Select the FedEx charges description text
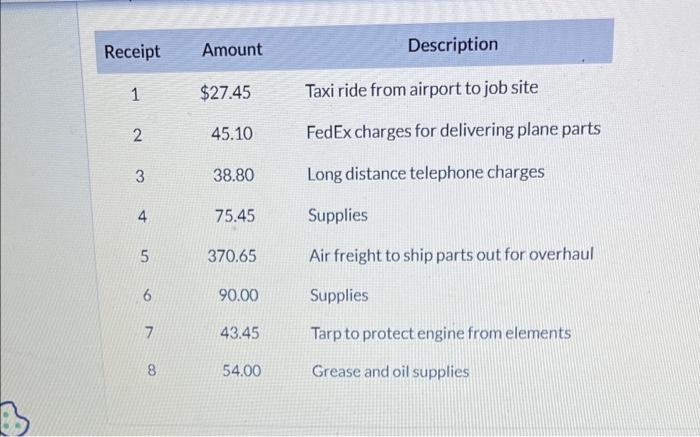Image resolution: width=700 pixels, height=437 pixels. (x=453, y=130)
